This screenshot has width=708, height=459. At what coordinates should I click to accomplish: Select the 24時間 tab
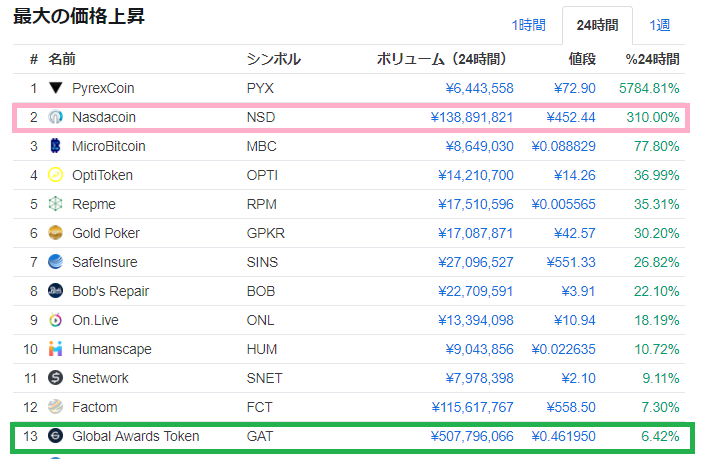(597, 25)
